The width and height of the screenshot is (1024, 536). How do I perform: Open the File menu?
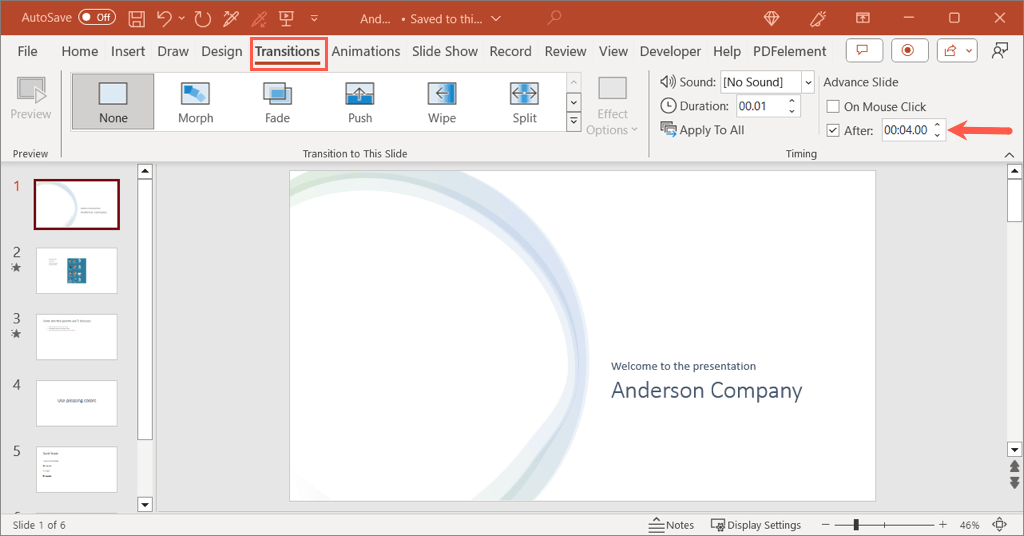pyautogui.click(x=27, y=51)
